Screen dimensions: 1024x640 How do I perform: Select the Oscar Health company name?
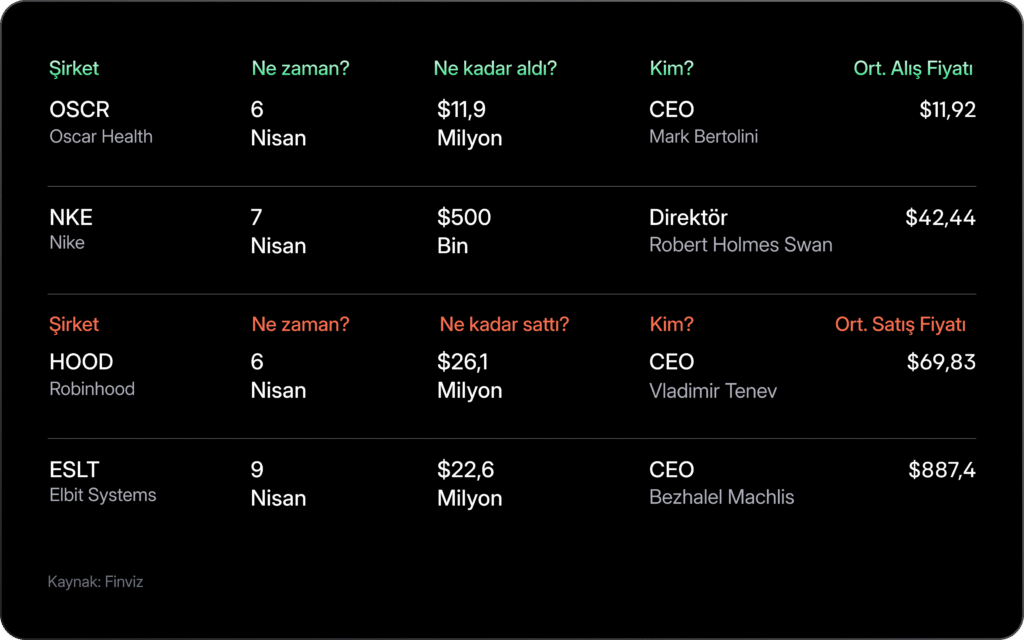pyautogui.click(x=101, y=137)
